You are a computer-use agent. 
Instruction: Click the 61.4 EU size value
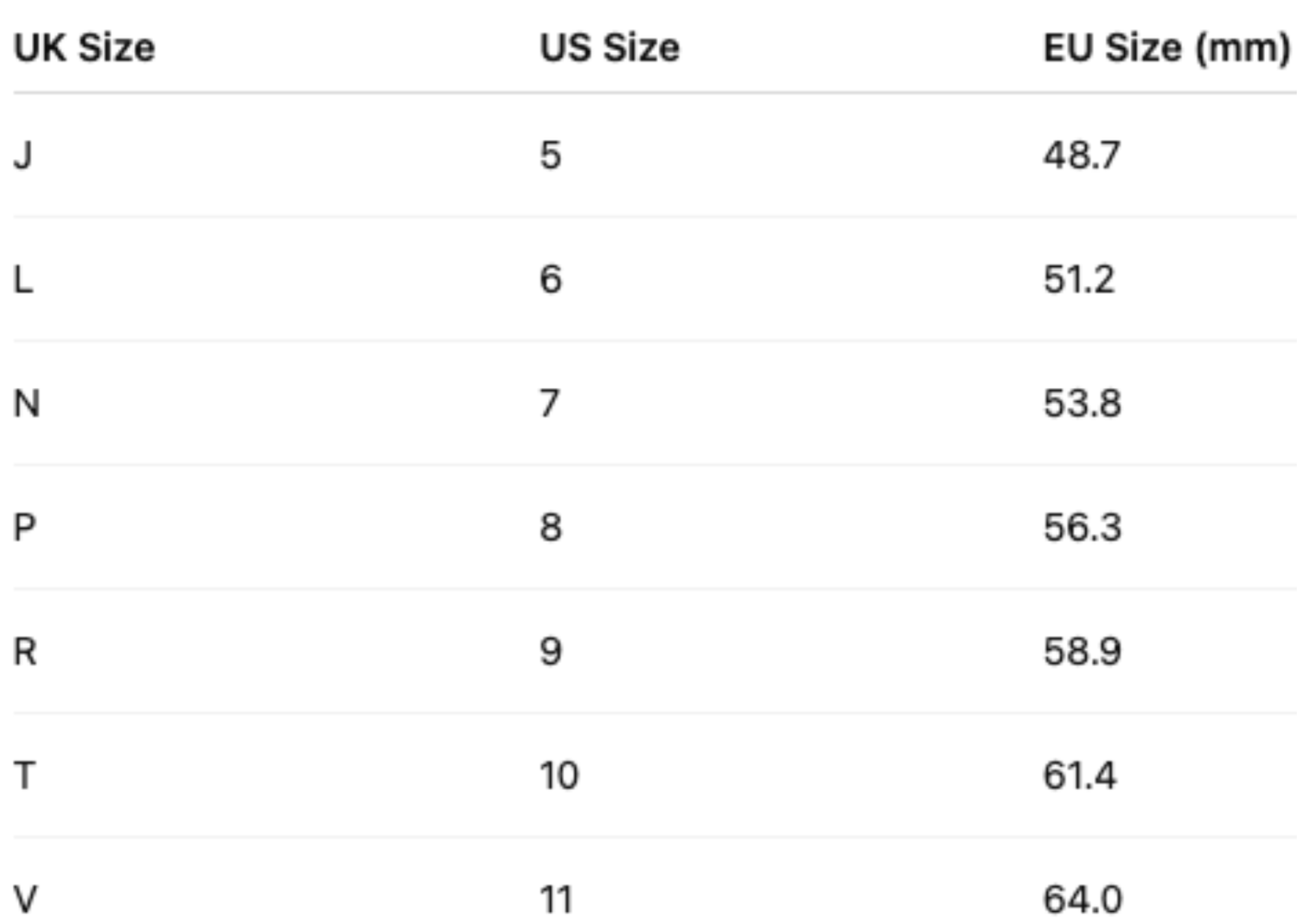coord(1080,775)
